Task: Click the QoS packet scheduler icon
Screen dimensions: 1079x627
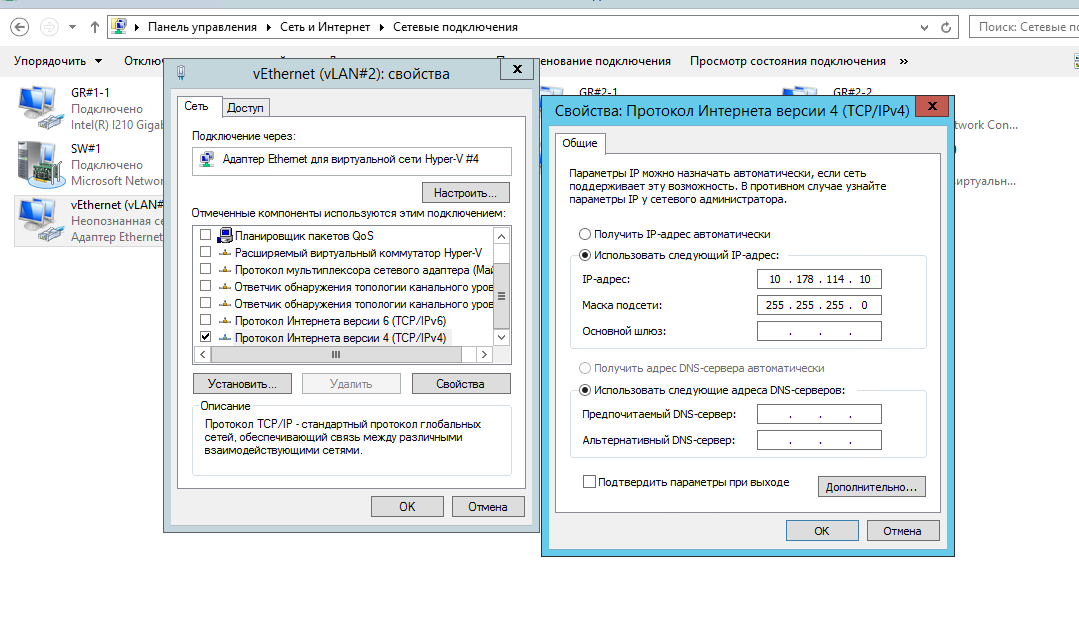Action: pyautogui.click(x=224, y=235)
